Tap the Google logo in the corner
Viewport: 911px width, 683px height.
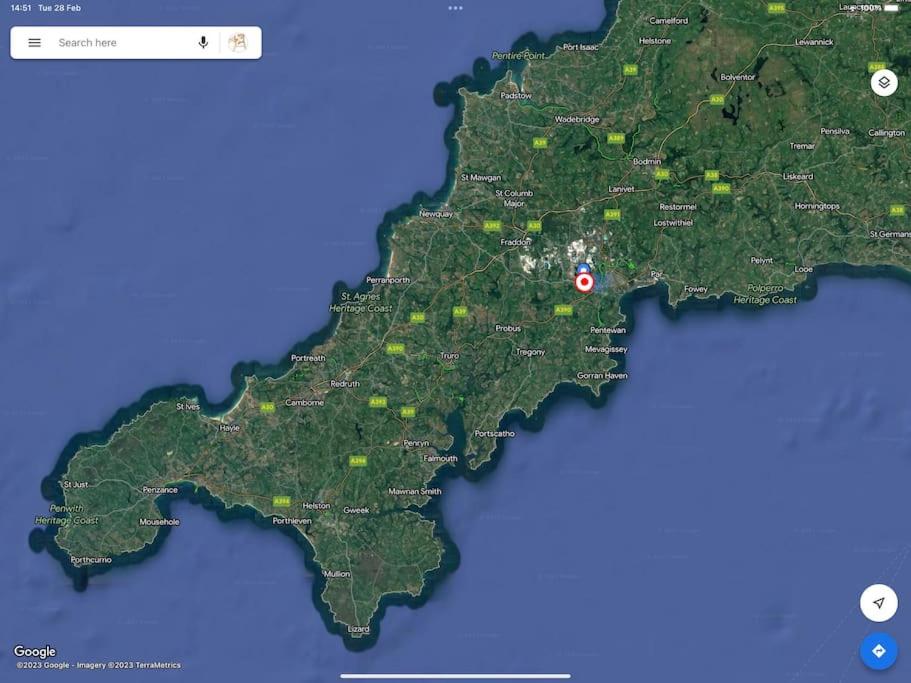point(35,652)
